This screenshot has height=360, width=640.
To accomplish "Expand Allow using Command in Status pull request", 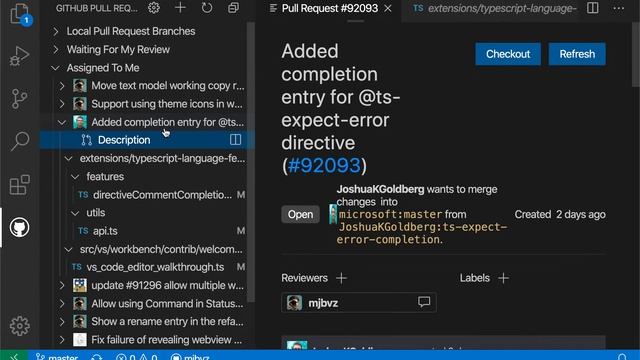I will pyautogui.click(x=62, y=304).
